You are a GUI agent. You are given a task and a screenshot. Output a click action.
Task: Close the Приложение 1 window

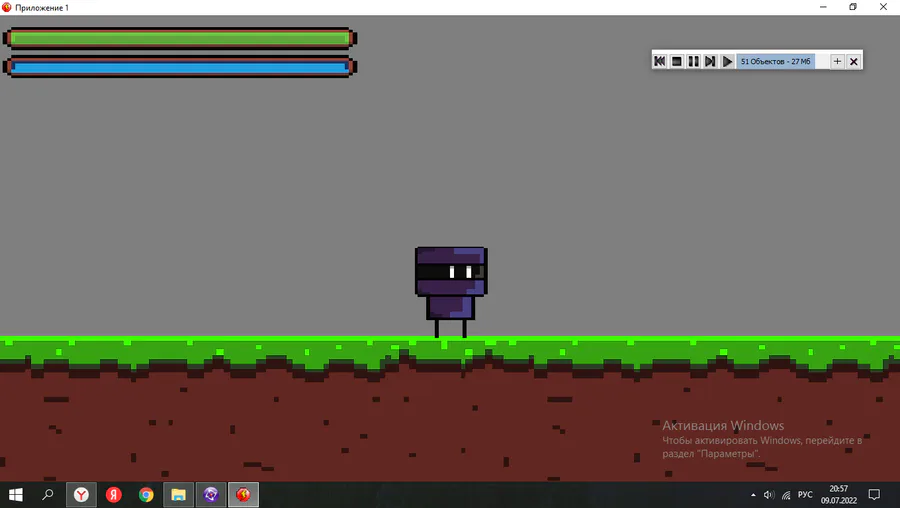click(883, 7)
